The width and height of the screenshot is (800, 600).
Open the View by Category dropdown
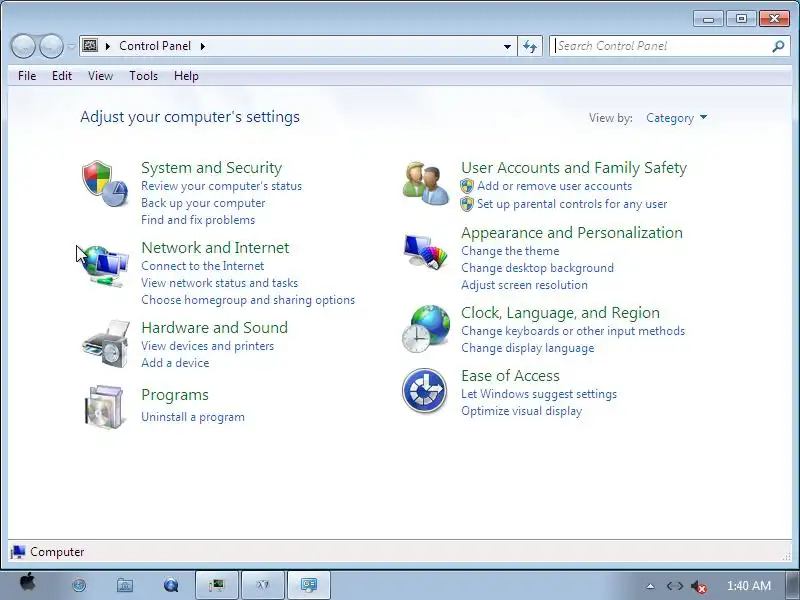click(676, 118)
